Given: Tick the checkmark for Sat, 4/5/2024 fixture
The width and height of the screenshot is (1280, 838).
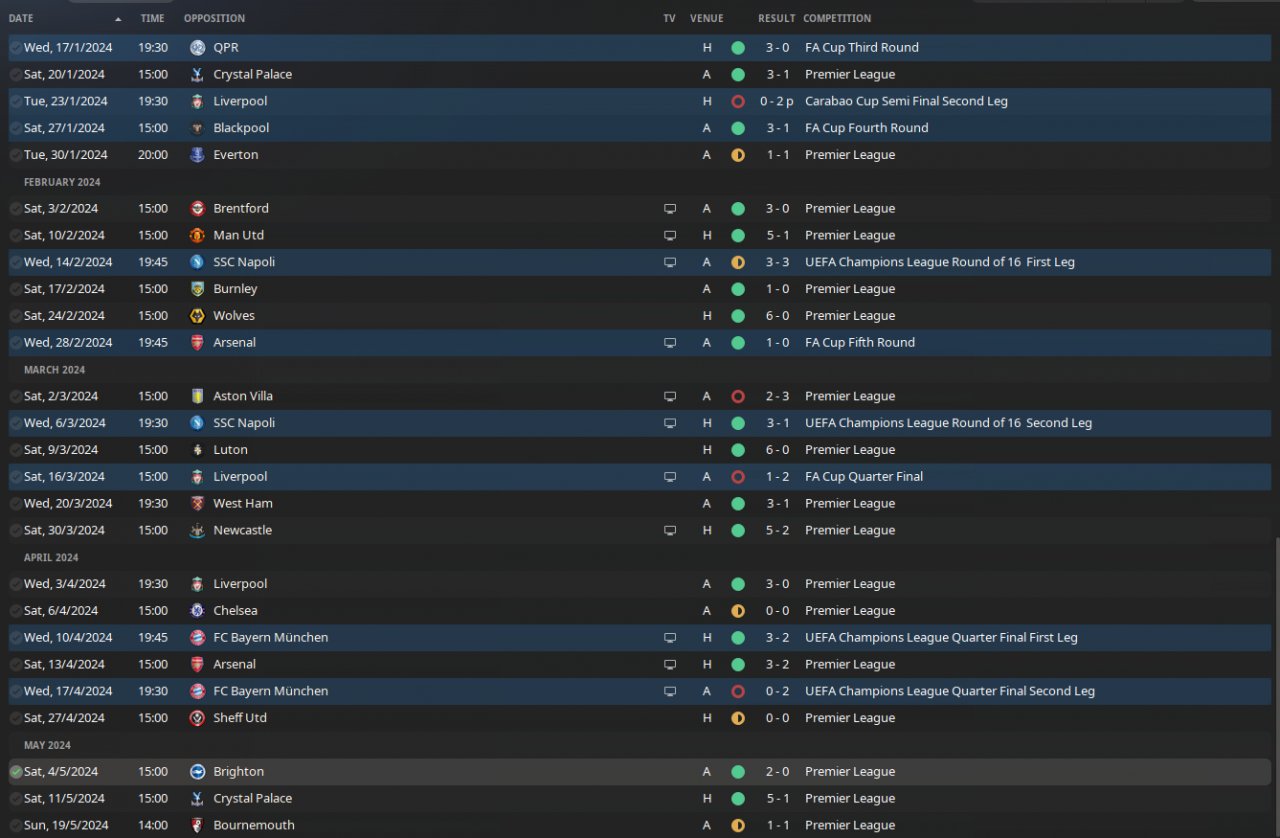Looking at the screenshot, I should (x=15, y=771).
